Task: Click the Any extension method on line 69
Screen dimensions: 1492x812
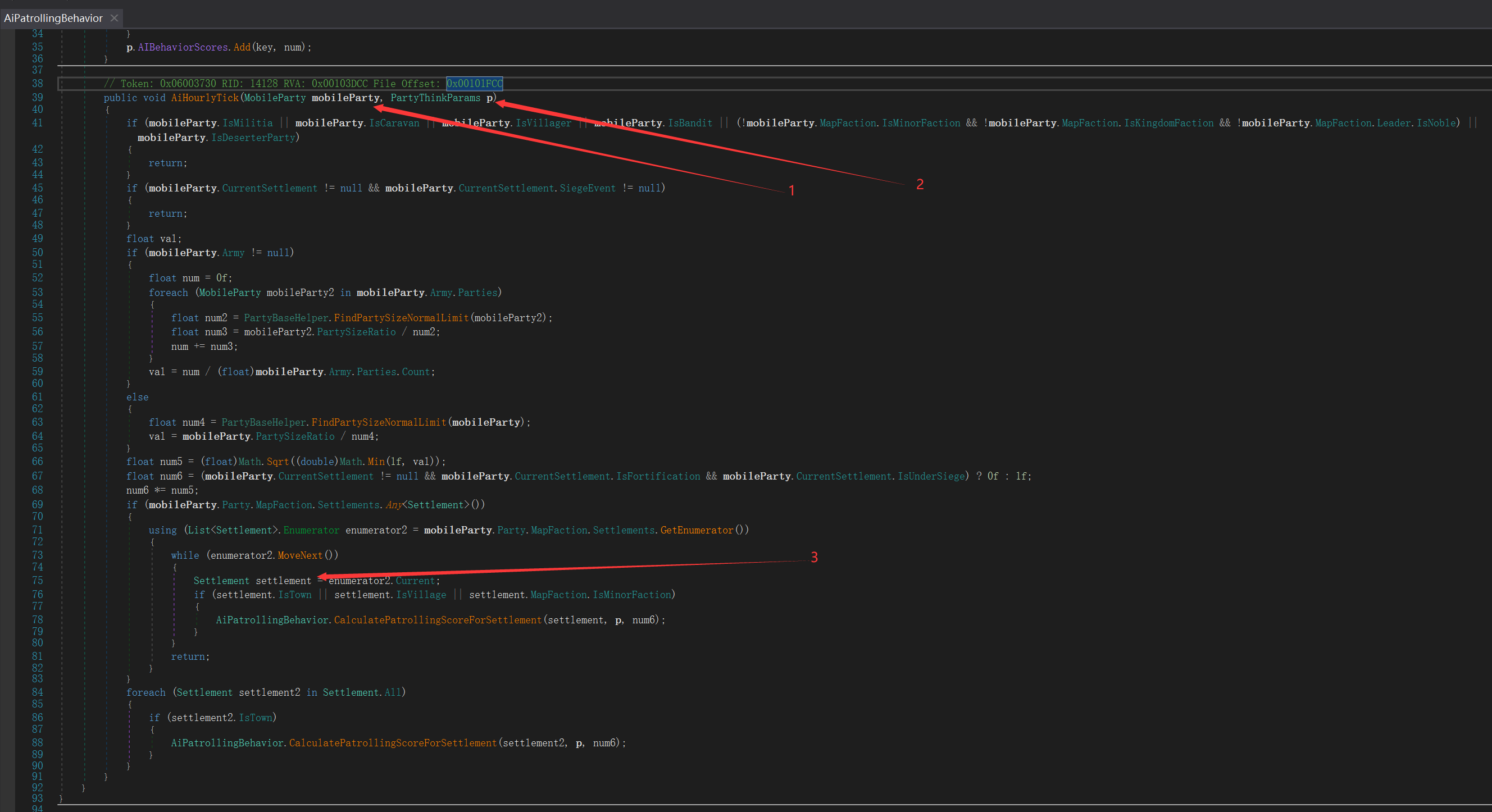Action: (x=393, y=505)
